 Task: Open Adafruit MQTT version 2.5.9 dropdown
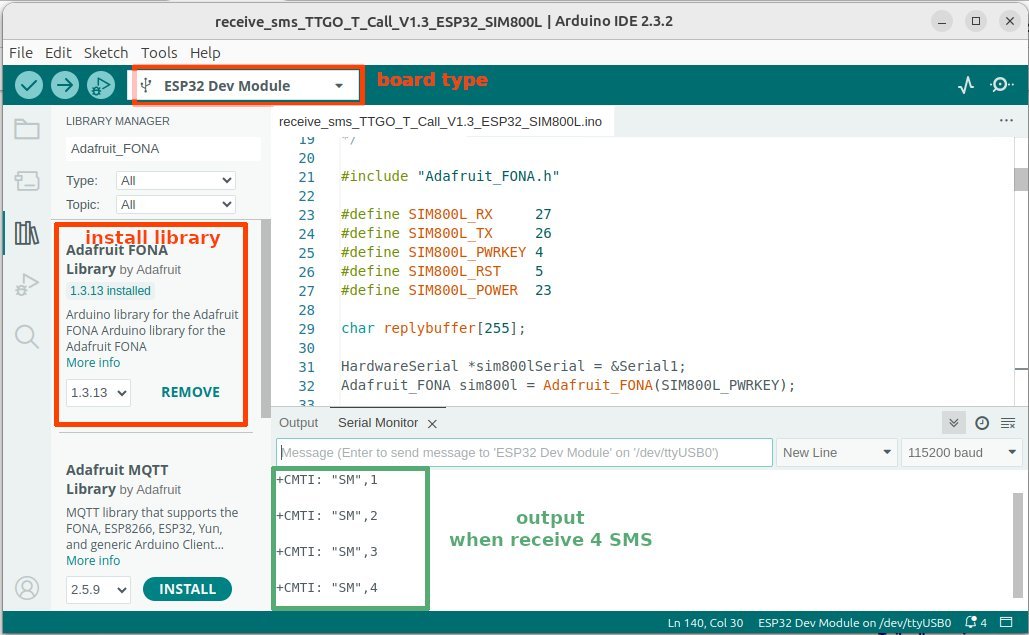(98, 589)
